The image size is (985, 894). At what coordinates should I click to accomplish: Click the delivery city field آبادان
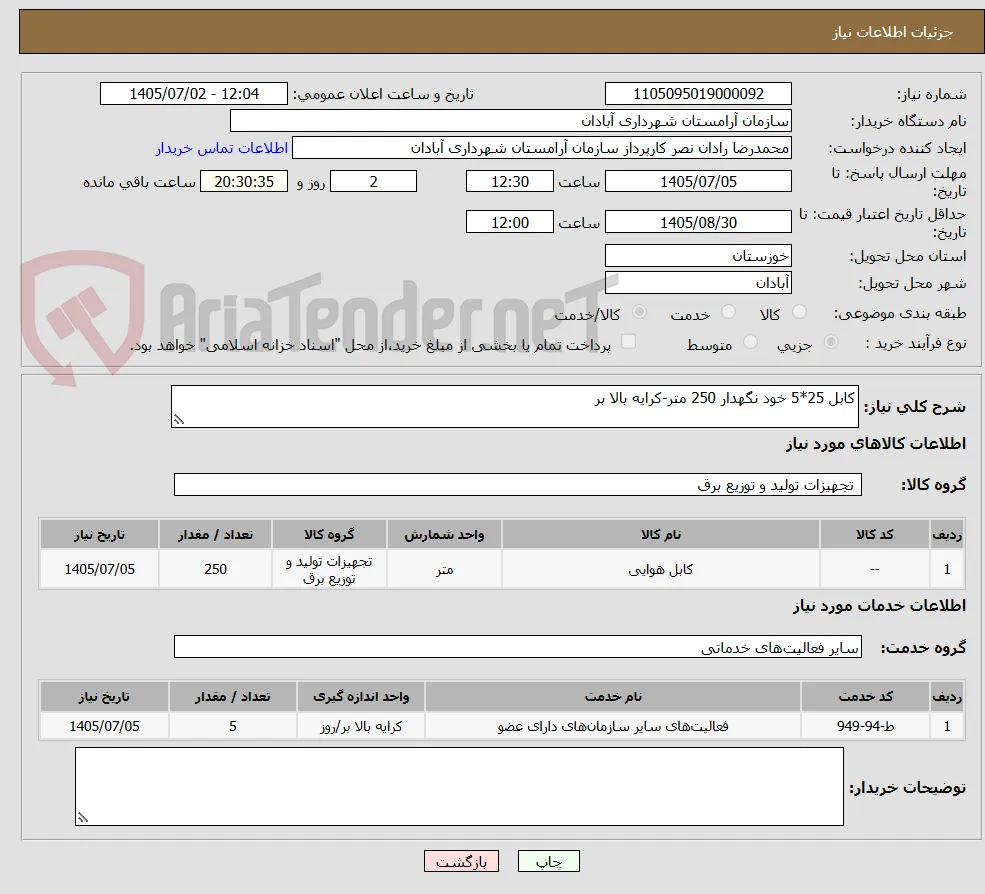coord(698,283)
